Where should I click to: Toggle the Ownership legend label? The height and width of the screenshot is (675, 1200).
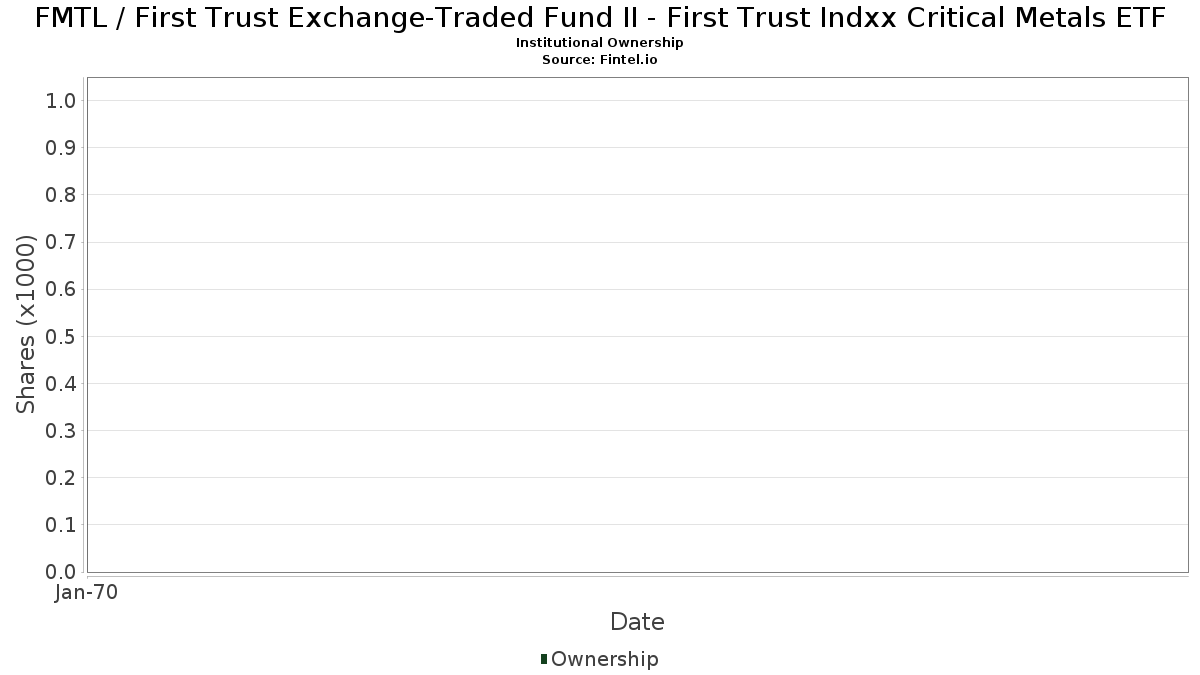point(604,659)
